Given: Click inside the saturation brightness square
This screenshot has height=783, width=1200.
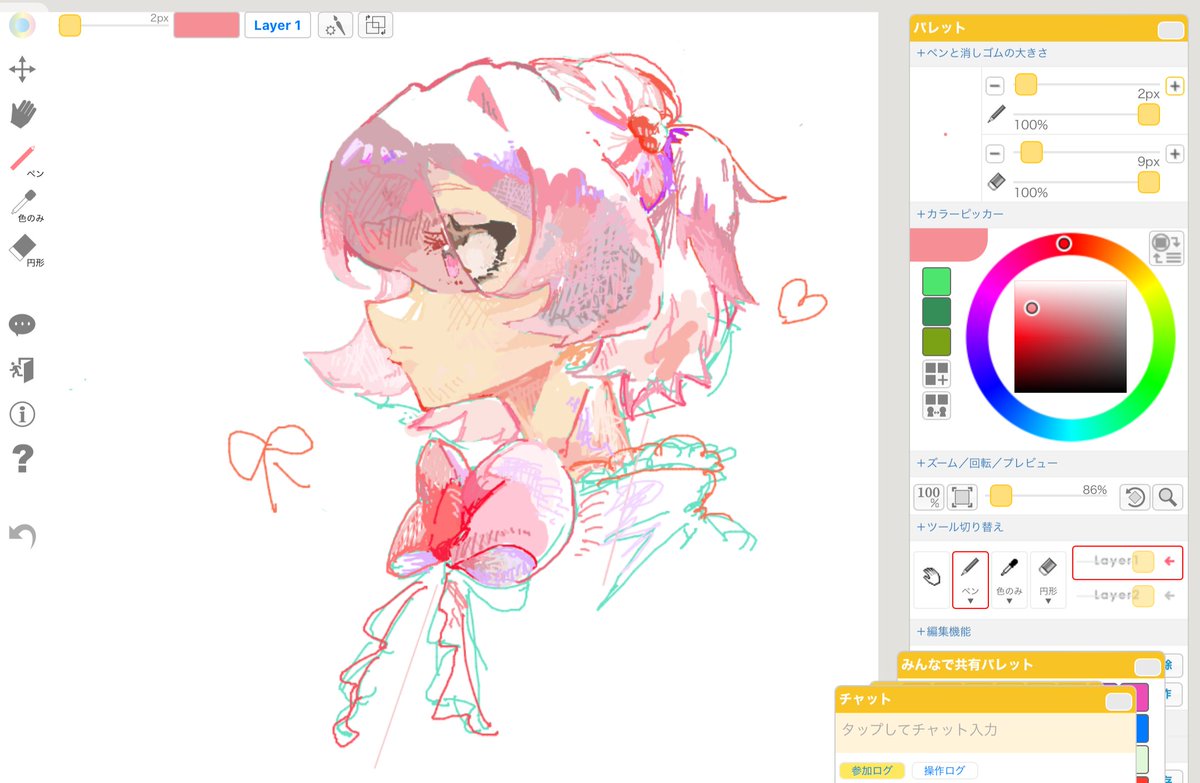Looking at the screenshot, I should pyautogui.click(x=1070, y=337).
